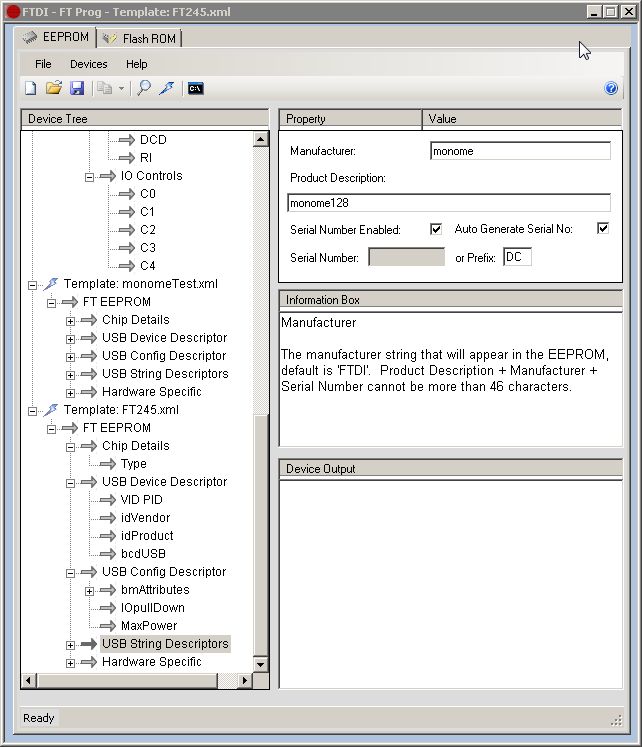Maximize the FT Prog window
This screenshot has height=747, width=642.
pyautogui.click(x=611, y=11)
